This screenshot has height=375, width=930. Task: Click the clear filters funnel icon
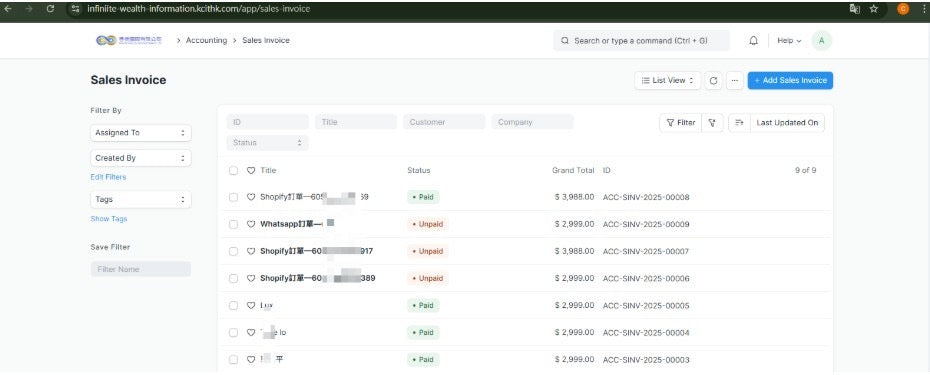(712, 123)
